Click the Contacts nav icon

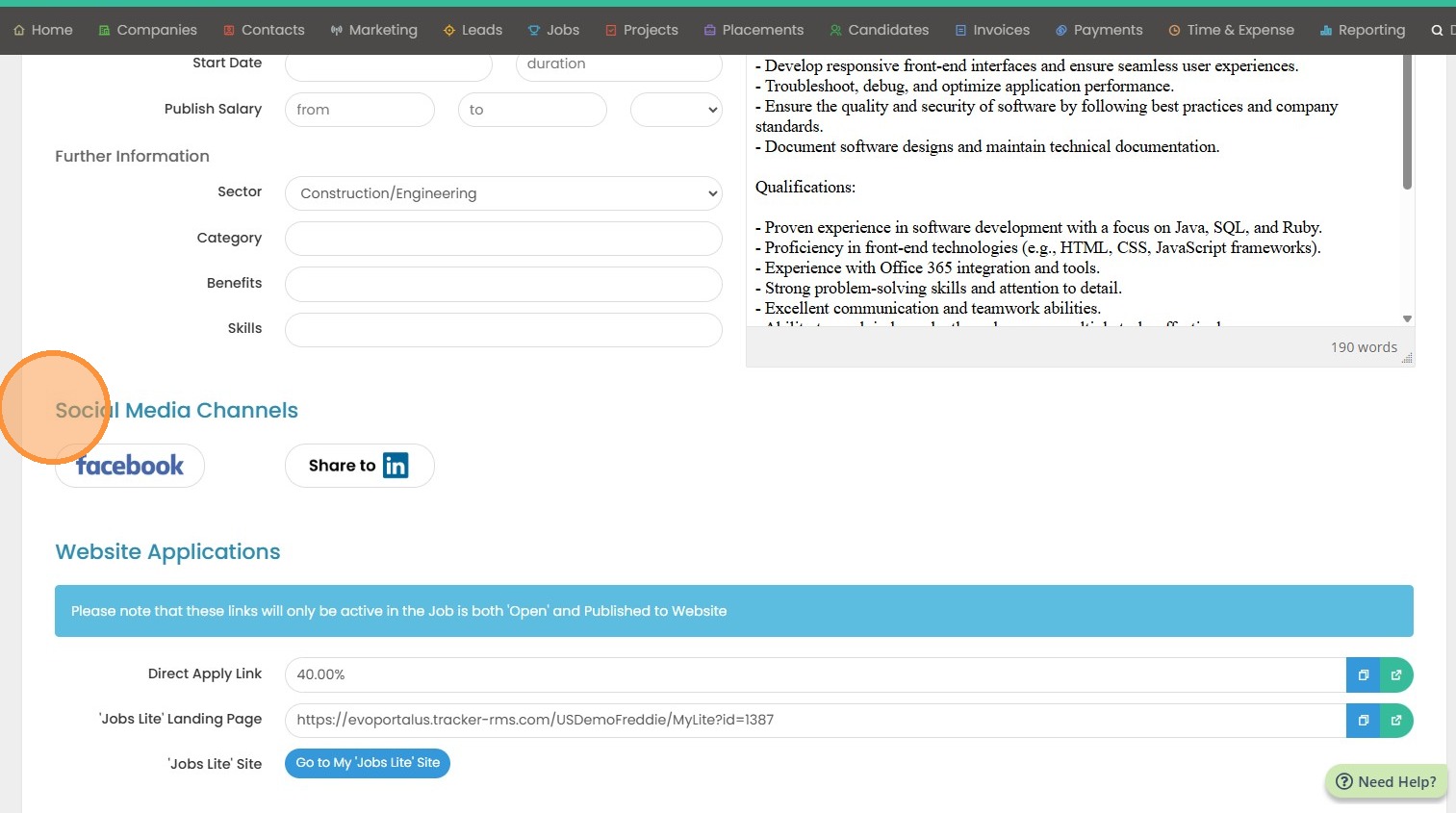pos(229,31)
